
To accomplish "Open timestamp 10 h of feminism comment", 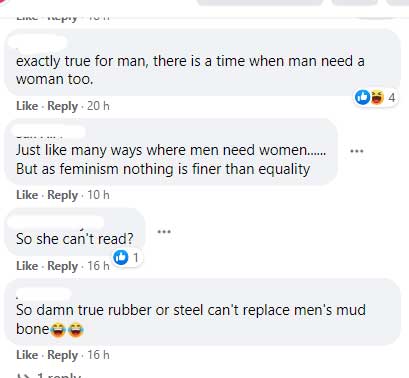I will coord(98,195).
